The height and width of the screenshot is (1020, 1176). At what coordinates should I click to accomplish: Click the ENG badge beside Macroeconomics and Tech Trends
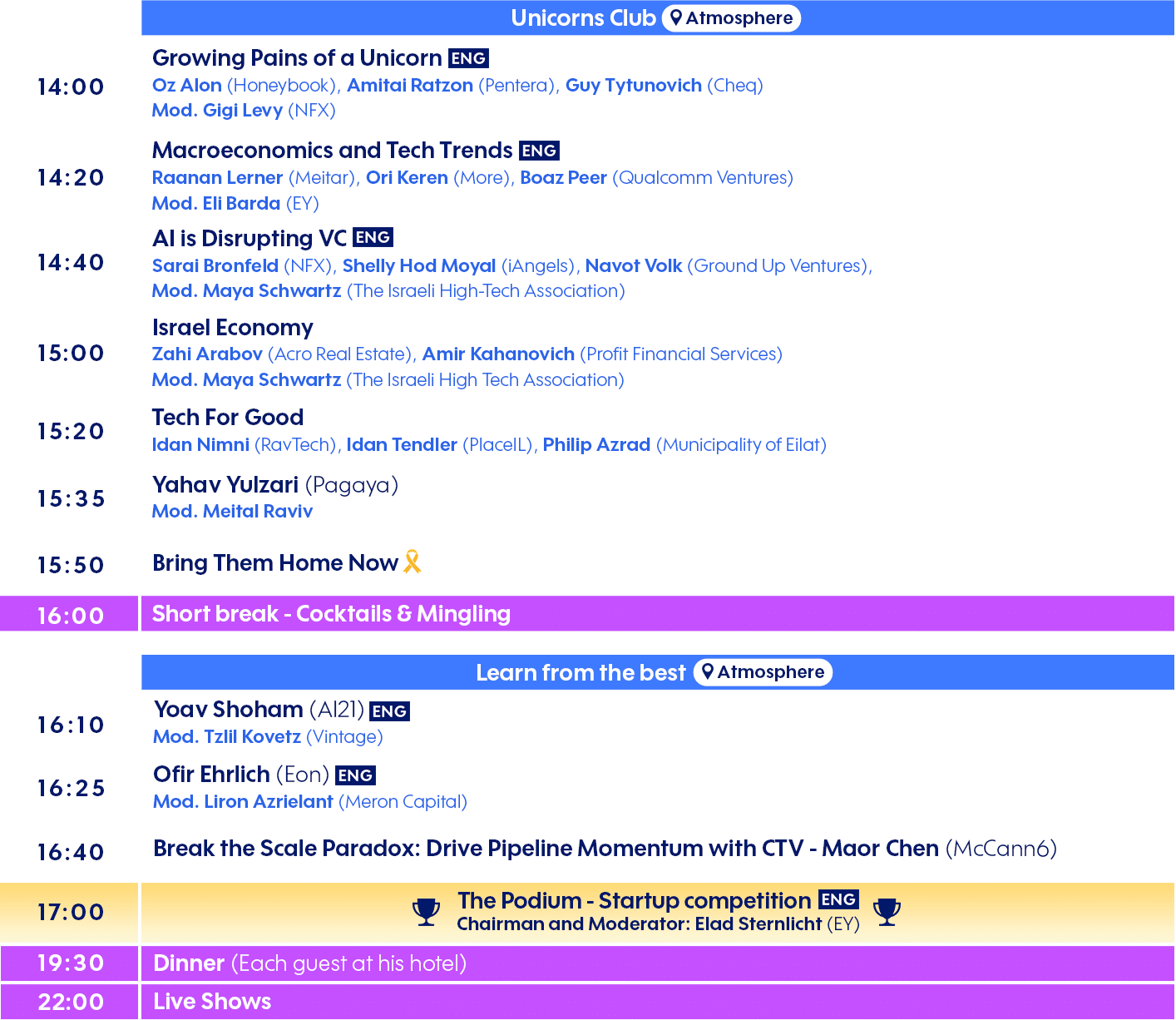tap(539, 151)
